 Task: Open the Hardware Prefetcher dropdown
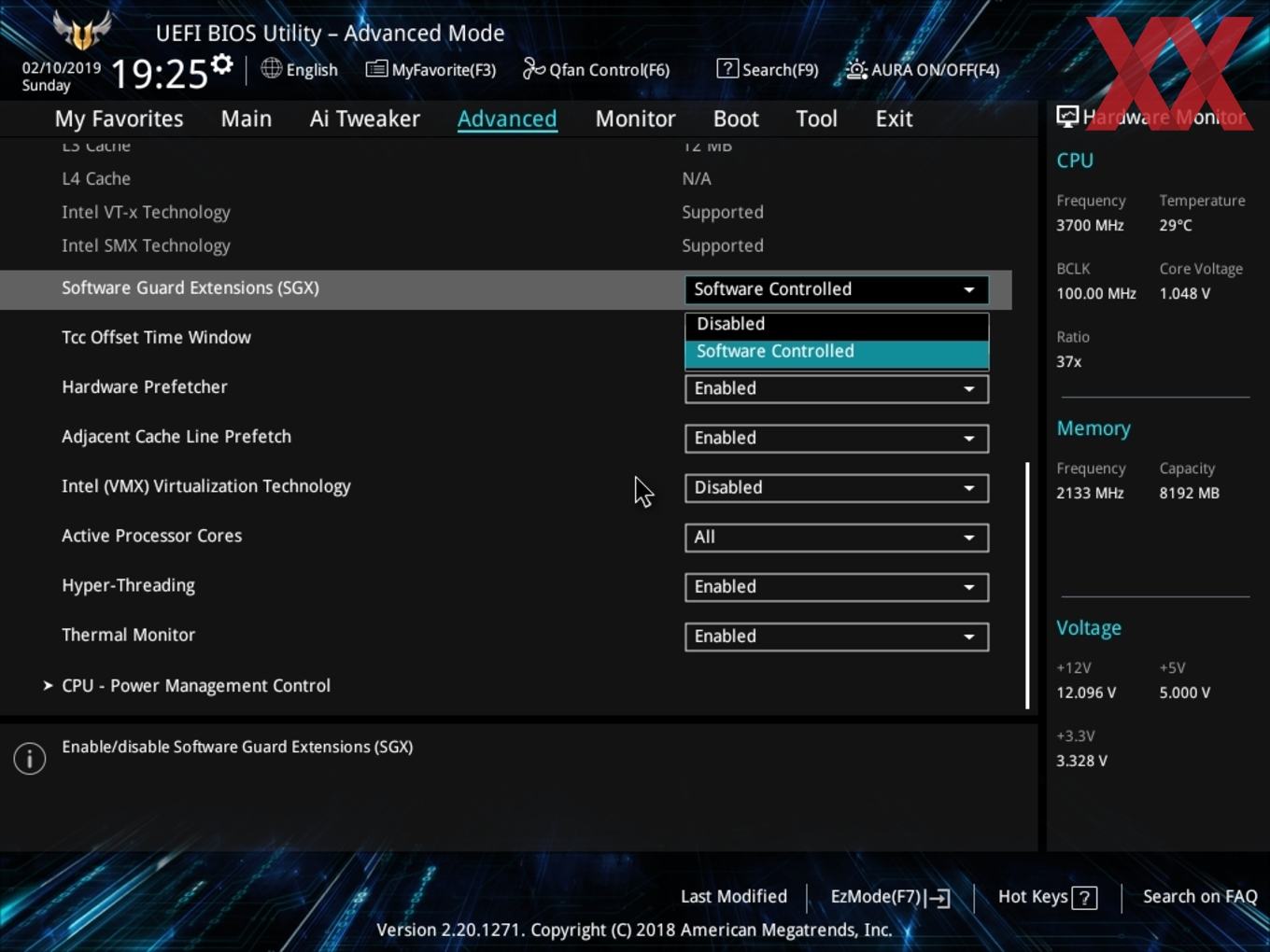point(837,388)
